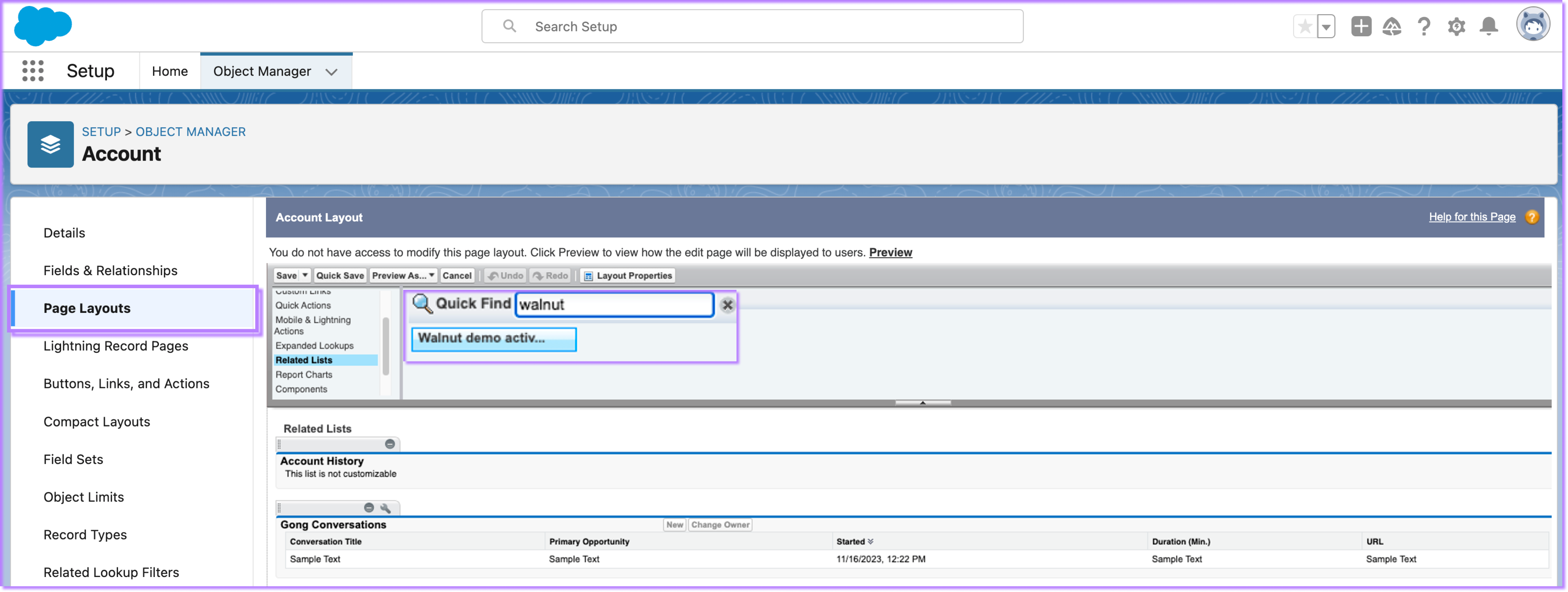Click the orange help question icon
The width and height of the screenshot is (1568, 592).
point(1531,217)
